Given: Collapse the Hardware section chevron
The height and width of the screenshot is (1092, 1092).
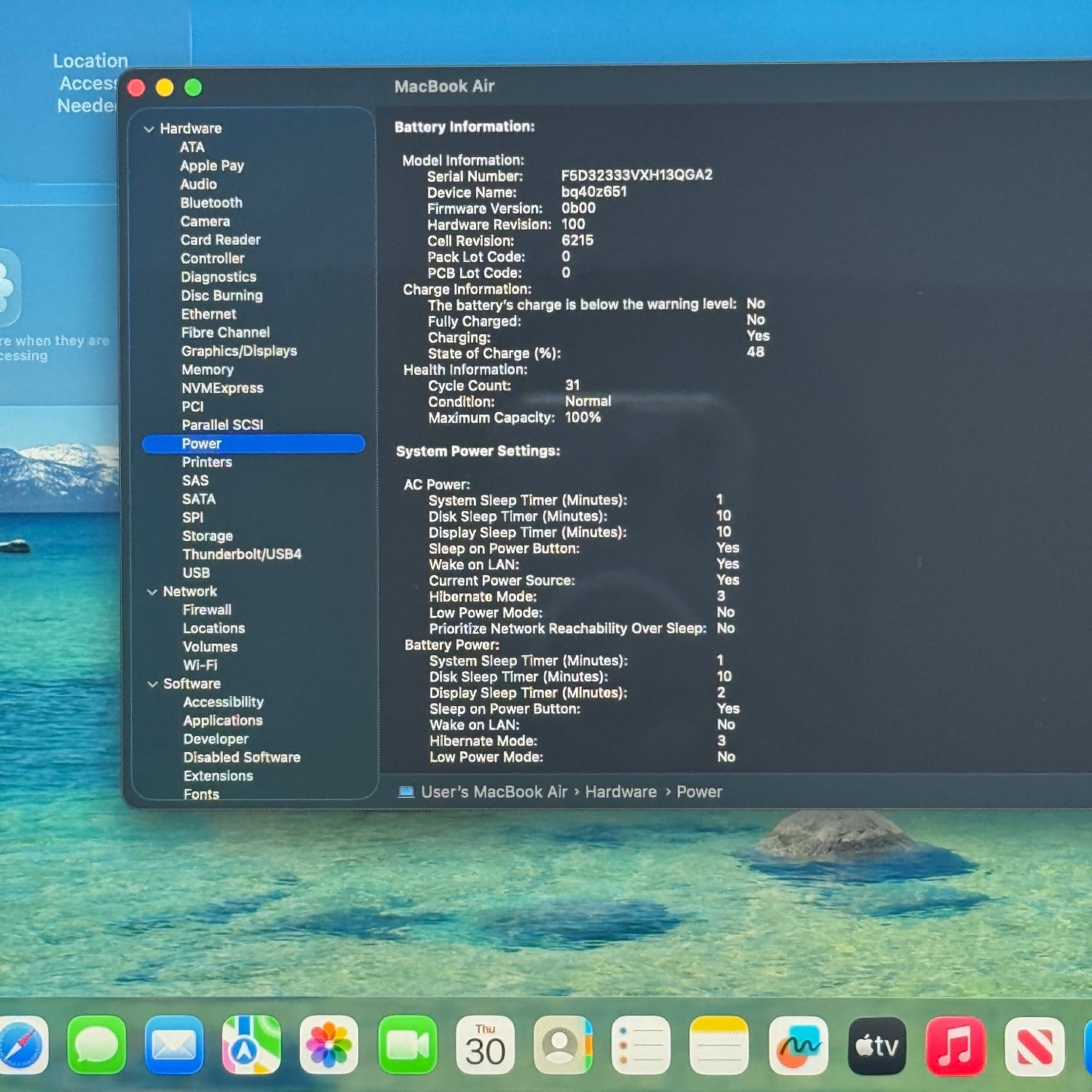Looking at the screenshot, I should [x=149, y=129].
